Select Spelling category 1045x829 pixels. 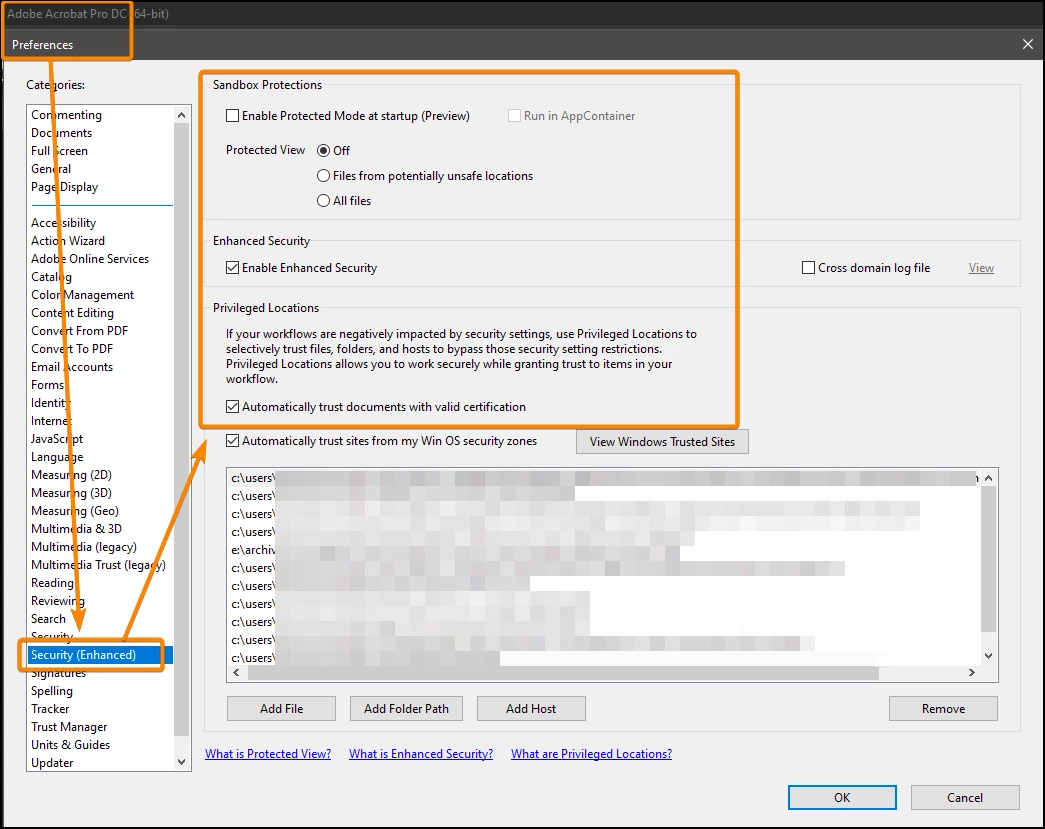click(52, 691)
